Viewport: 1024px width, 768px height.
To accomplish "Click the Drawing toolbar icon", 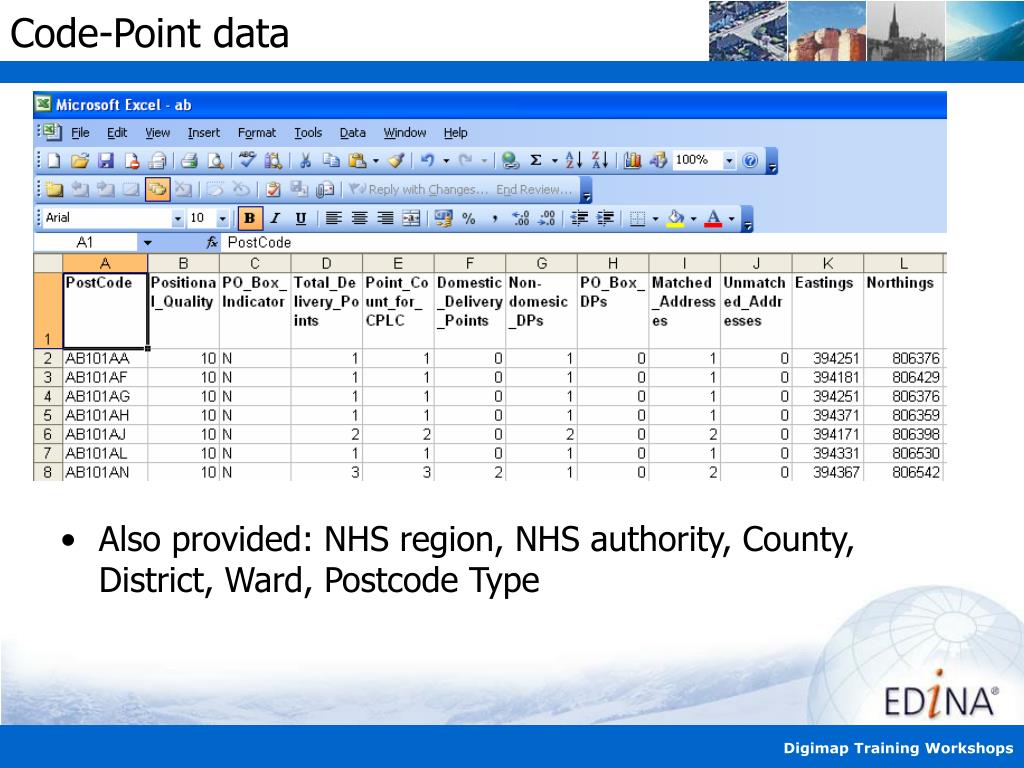I will 658,161.
